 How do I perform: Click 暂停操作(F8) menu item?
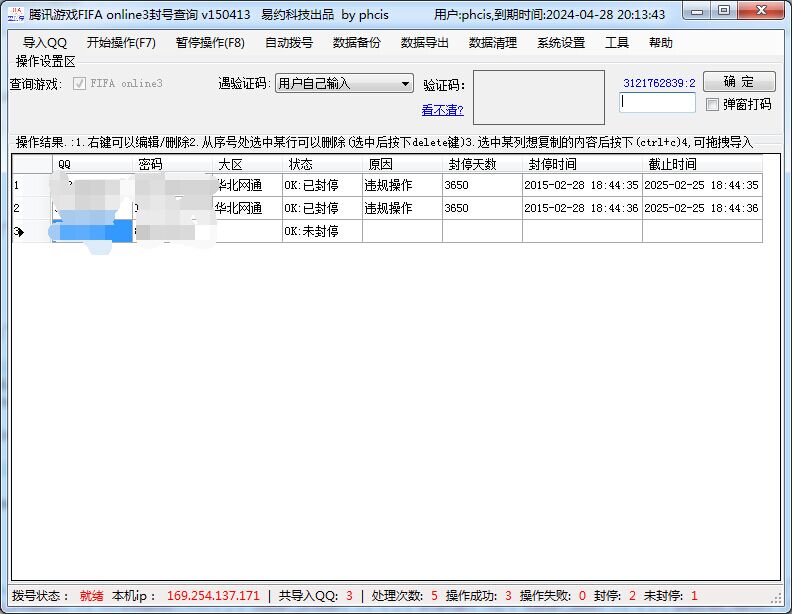coord(210,43)
